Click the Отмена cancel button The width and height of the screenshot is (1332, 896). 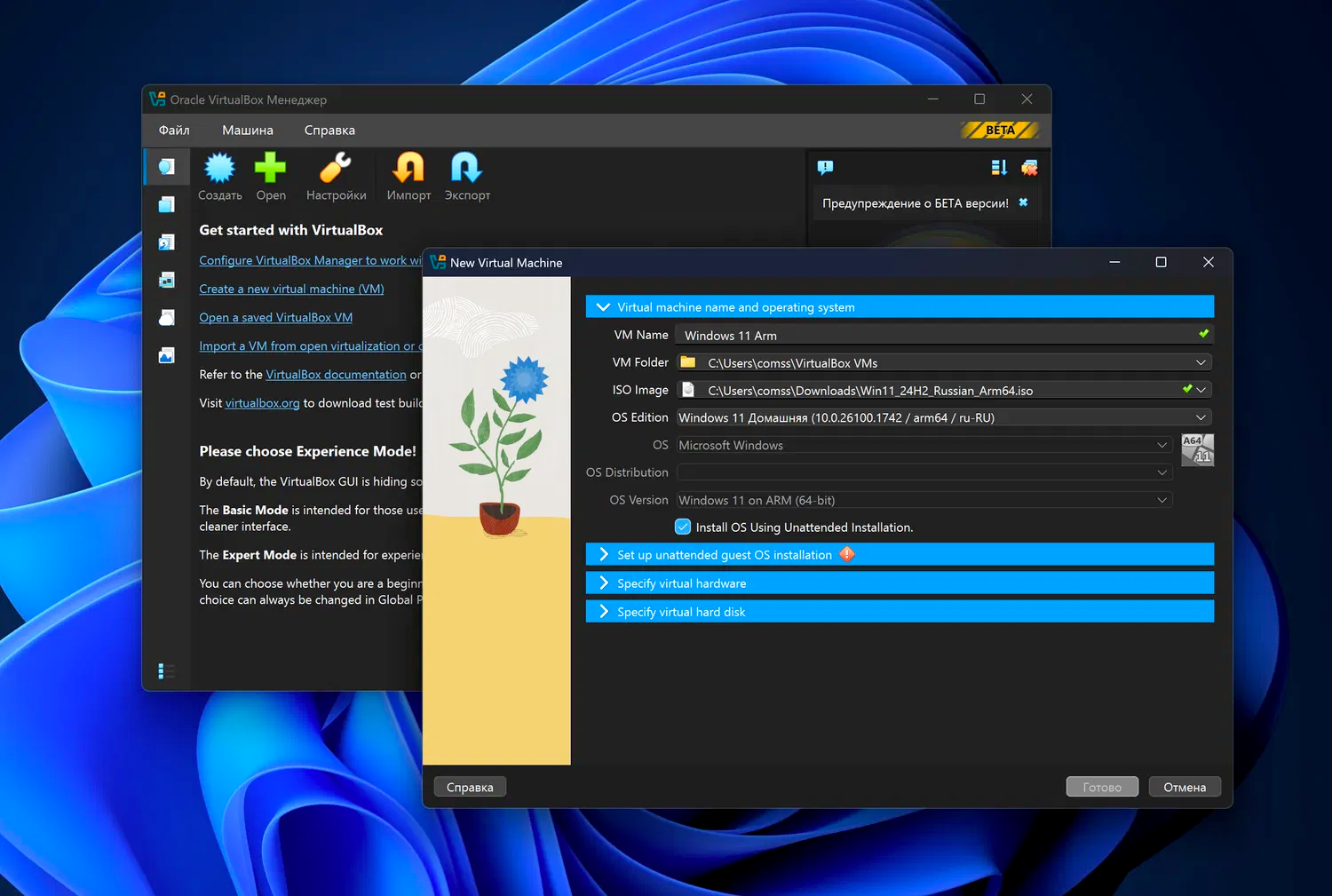1185,787
